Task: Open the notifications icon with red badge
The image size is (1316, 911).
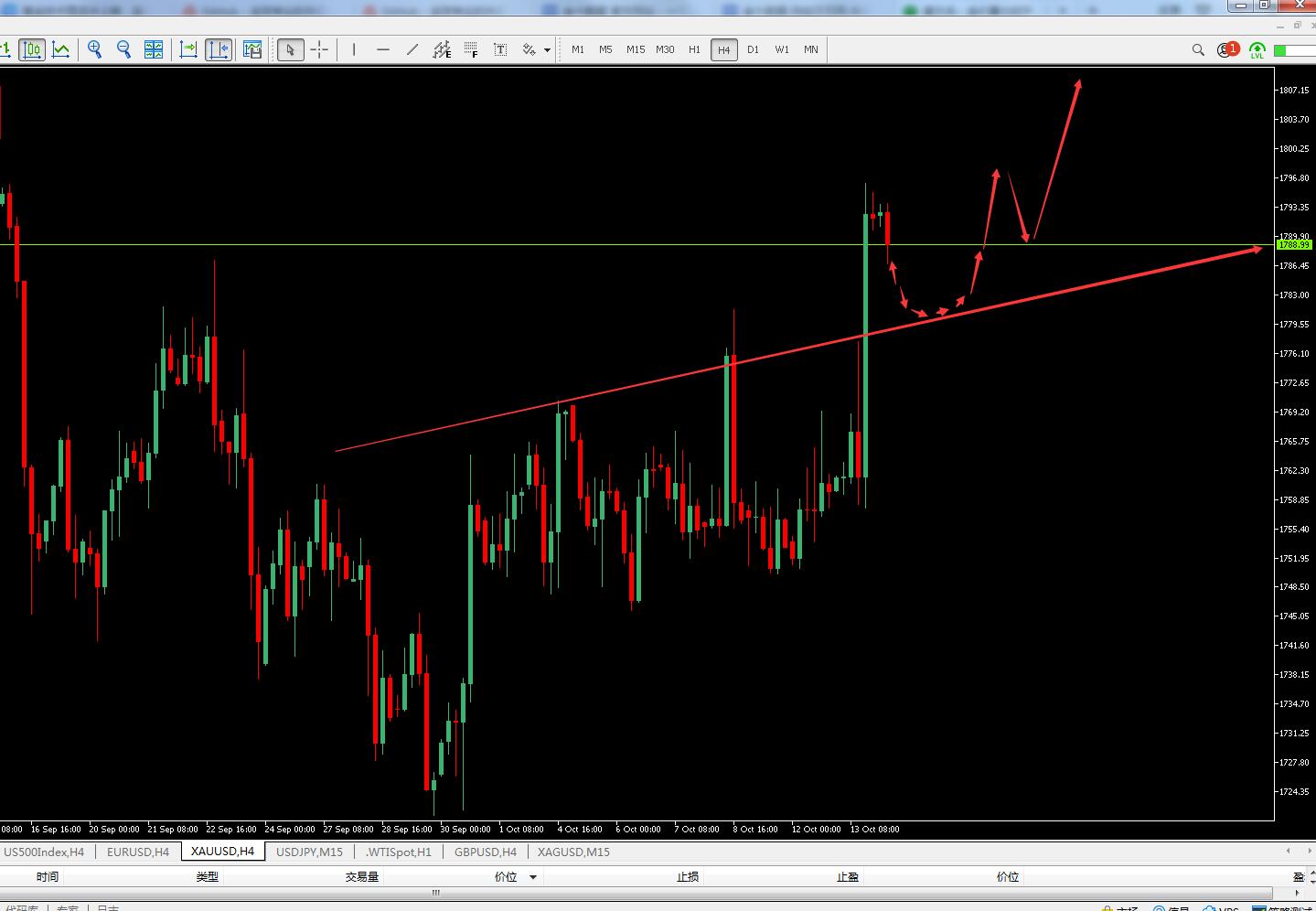Action: [1227, 49]
